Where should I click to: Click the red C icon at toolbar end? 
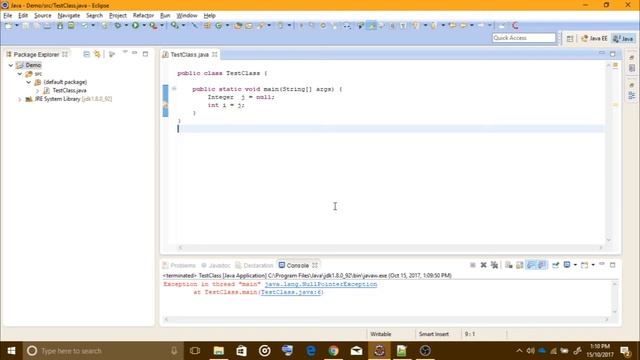coord(515,25)
